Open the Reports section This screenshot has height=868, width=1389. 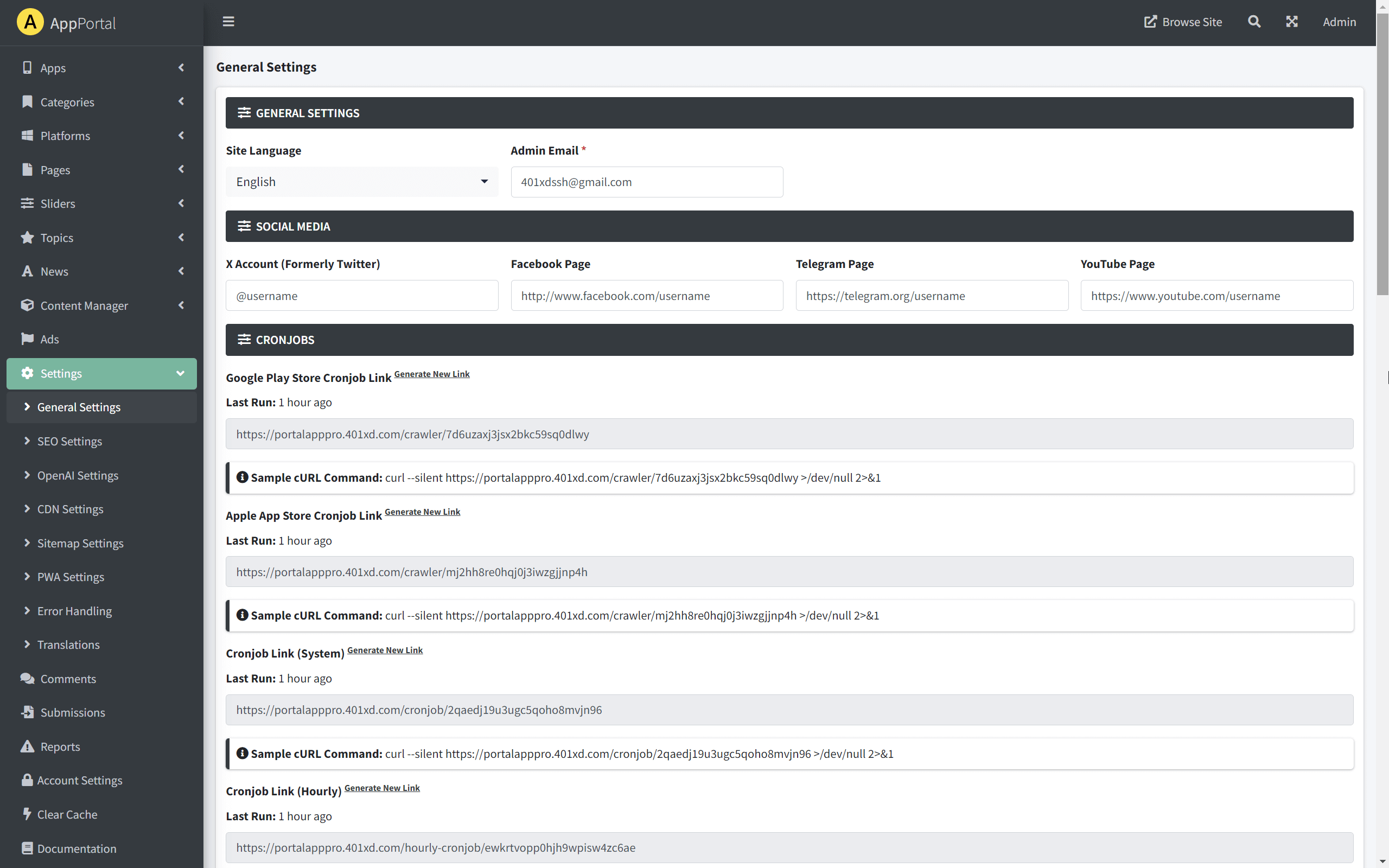[60, 746]
